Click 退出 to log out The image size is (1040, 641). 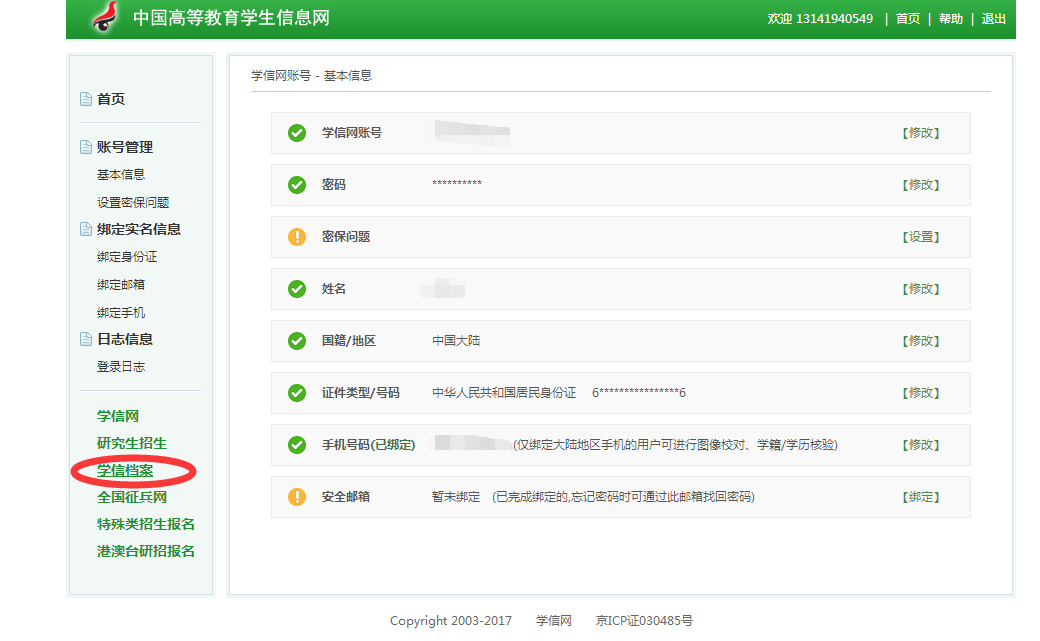point(994,19)
